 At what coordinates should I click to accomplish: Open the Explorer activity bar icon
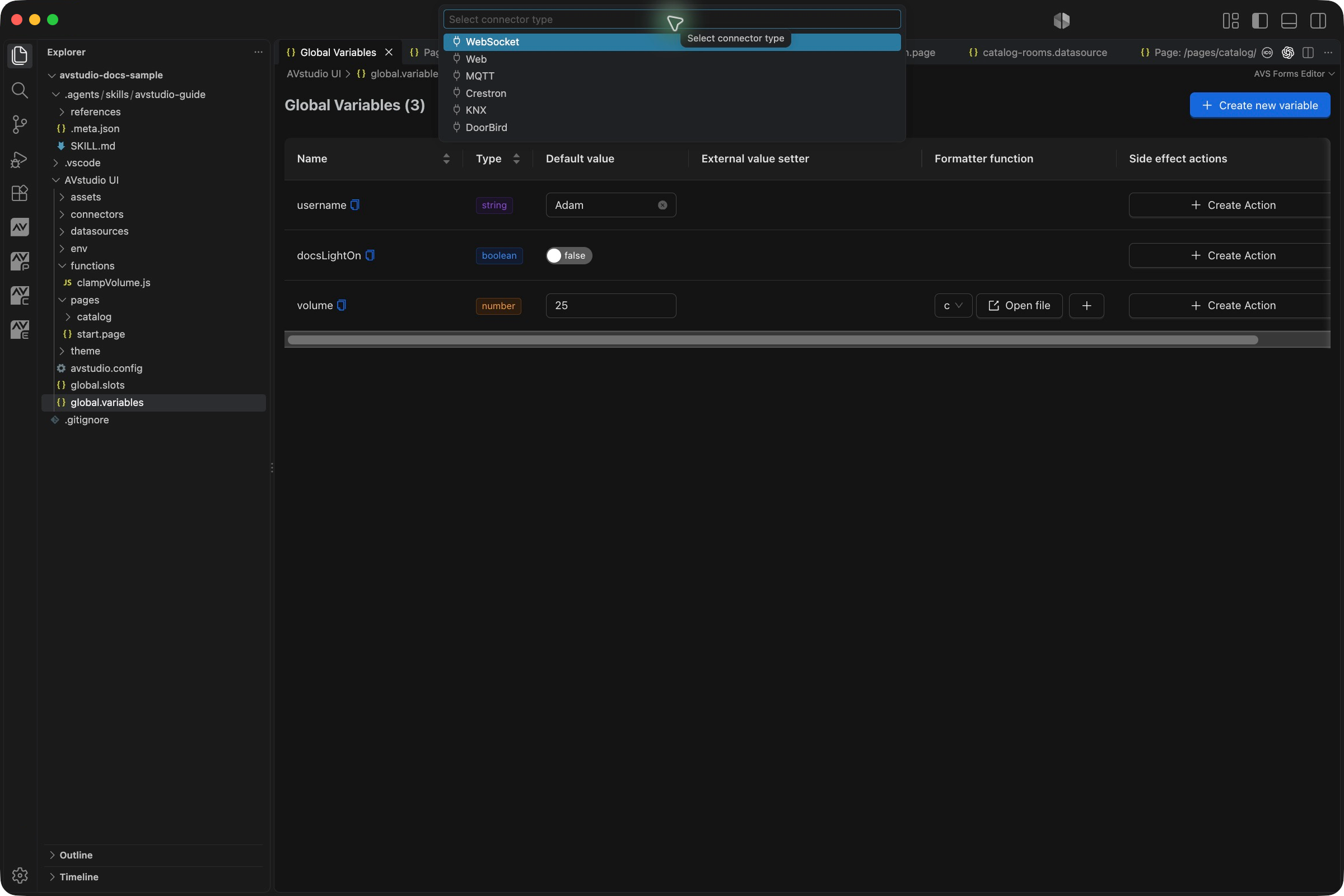[20, 55]
